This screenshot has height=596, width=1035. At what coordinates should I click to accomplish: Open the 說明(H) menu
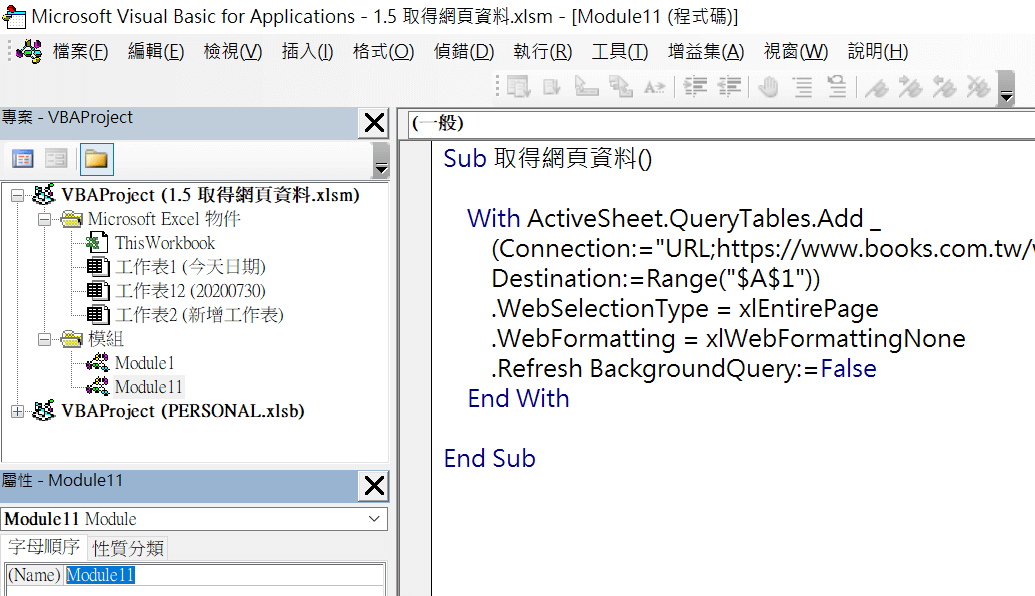[x=878, y=51]
